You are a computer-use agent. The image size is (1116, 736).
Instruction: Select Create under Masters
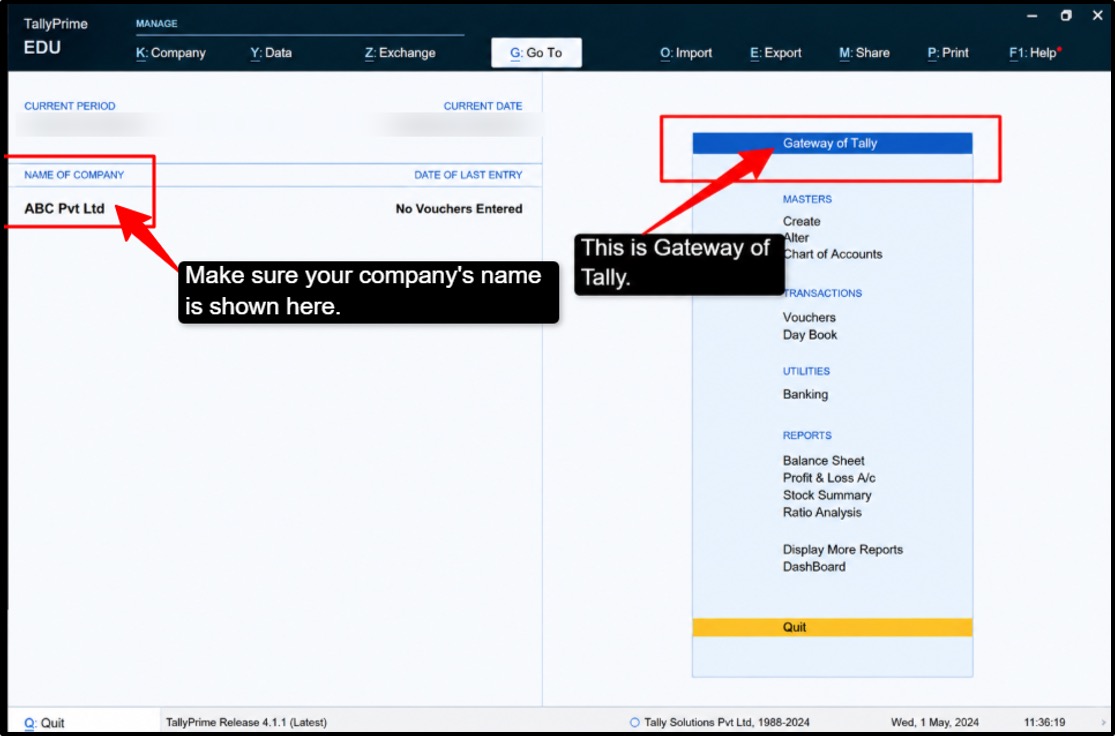click(x=801, y=221)
